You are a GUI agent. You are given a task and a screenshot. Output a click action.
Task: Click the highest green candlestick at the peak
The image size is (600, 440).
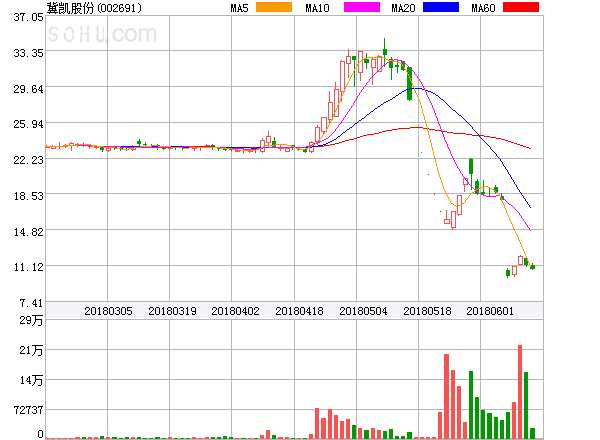tap(385, 50)
